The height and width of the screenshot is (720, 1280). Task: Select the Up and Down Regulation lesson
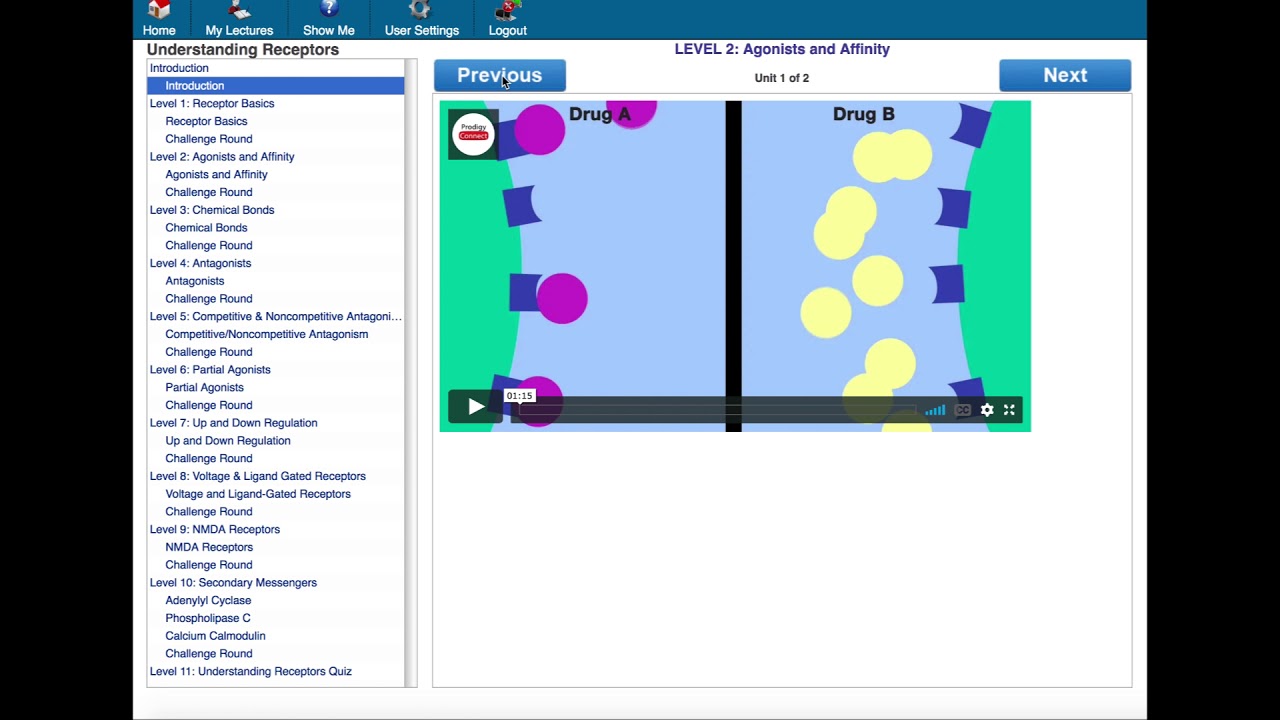tap(228, 441)
